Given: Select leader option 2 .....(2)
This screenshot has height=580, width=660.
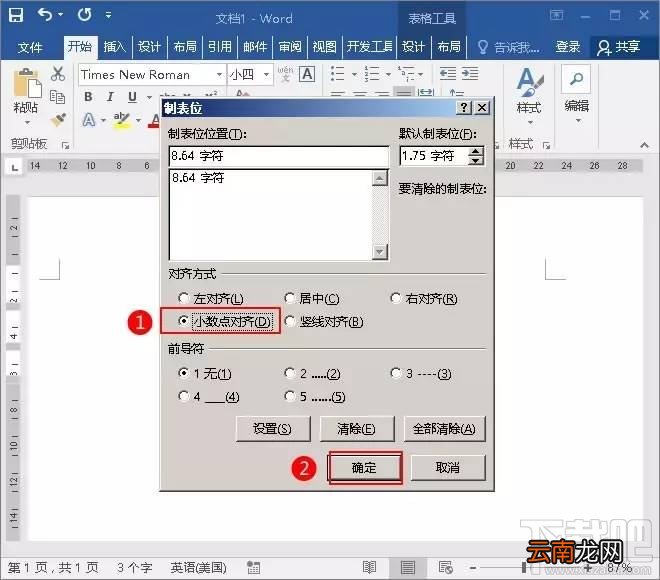Looking at the screenshot, I should [290, 373].
